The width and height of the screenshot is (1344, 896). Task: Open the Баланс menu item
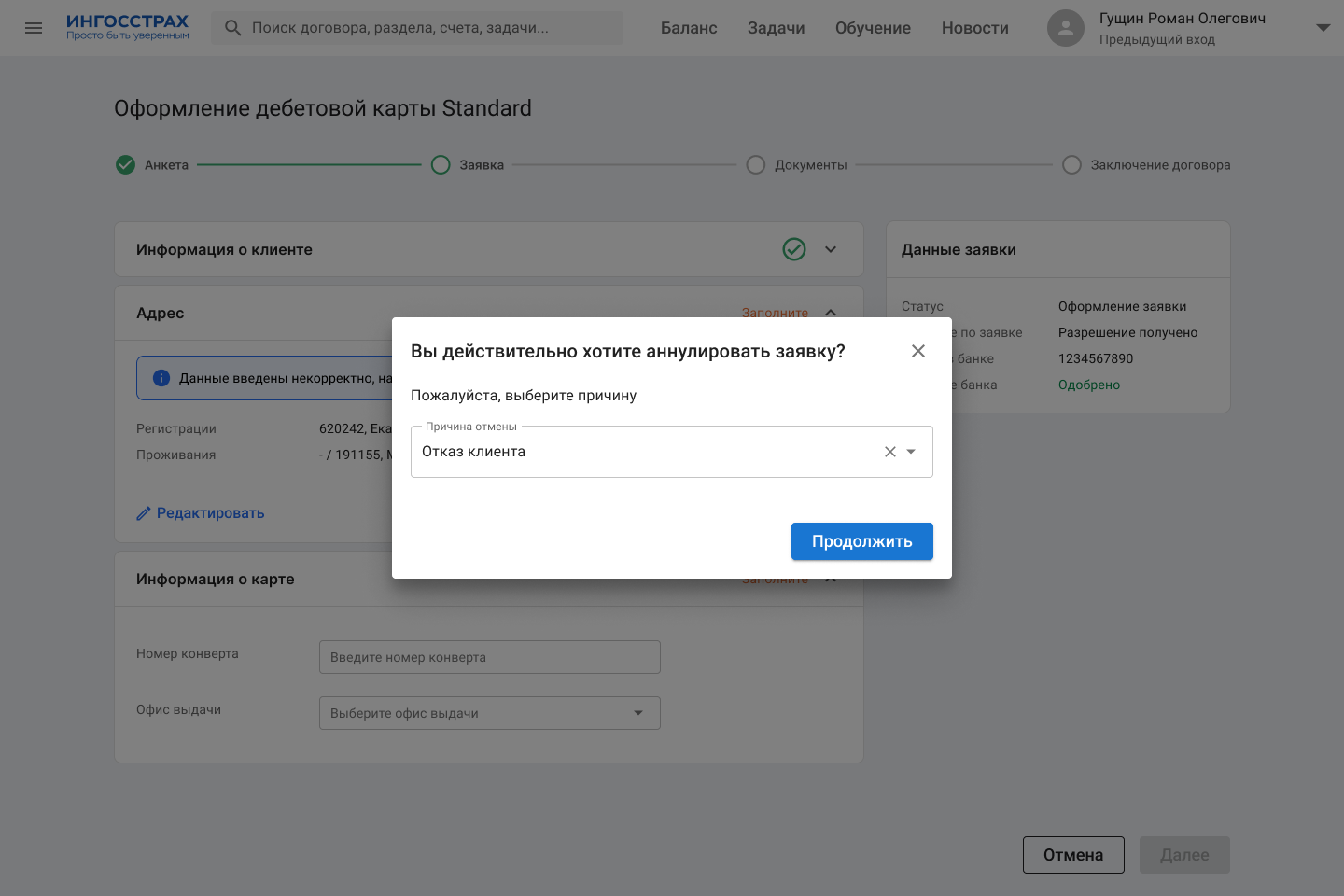[689, 28]
